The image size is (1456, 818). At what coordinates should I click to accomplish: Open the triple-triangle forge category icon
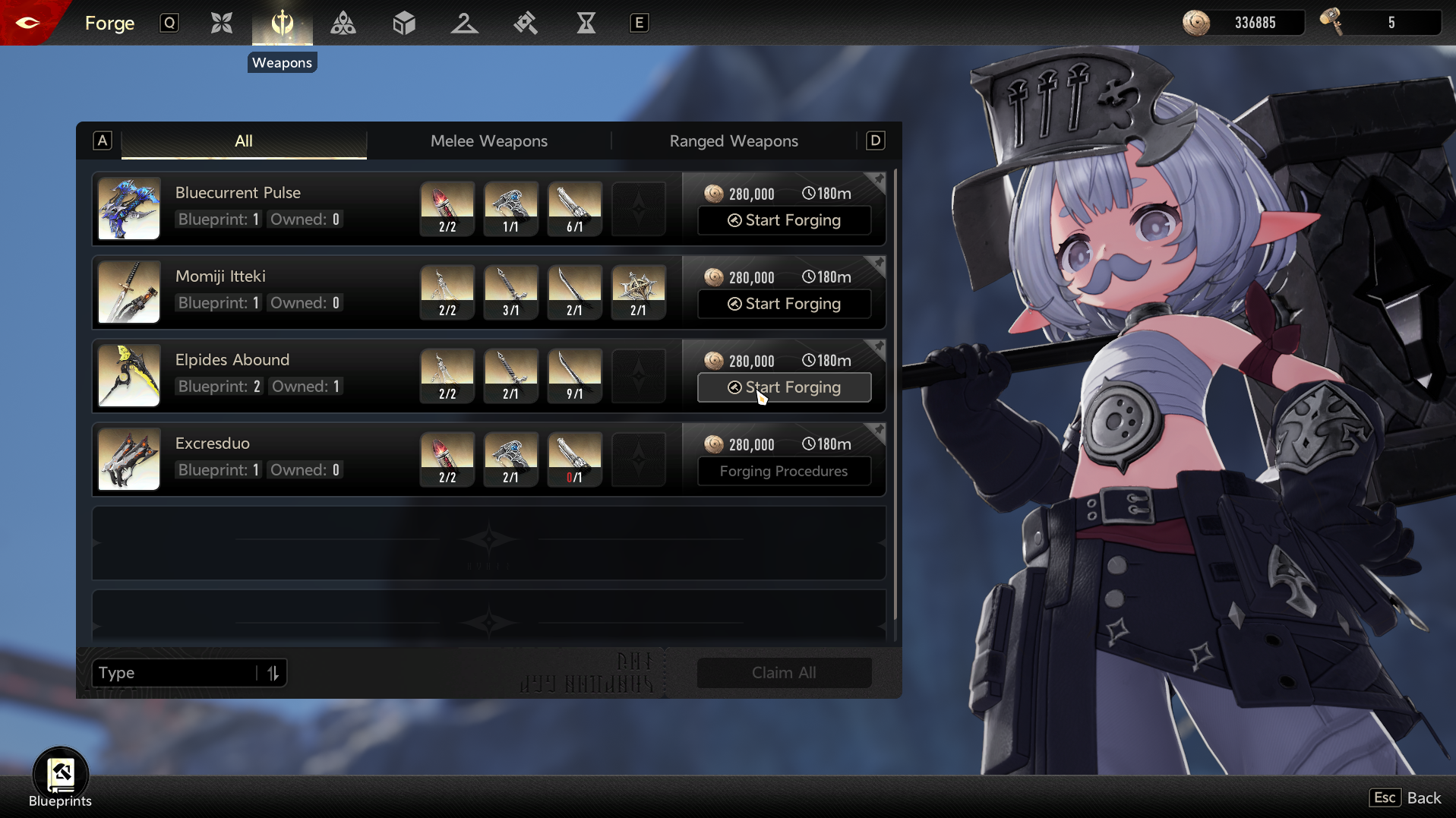[x=343, y=23]
